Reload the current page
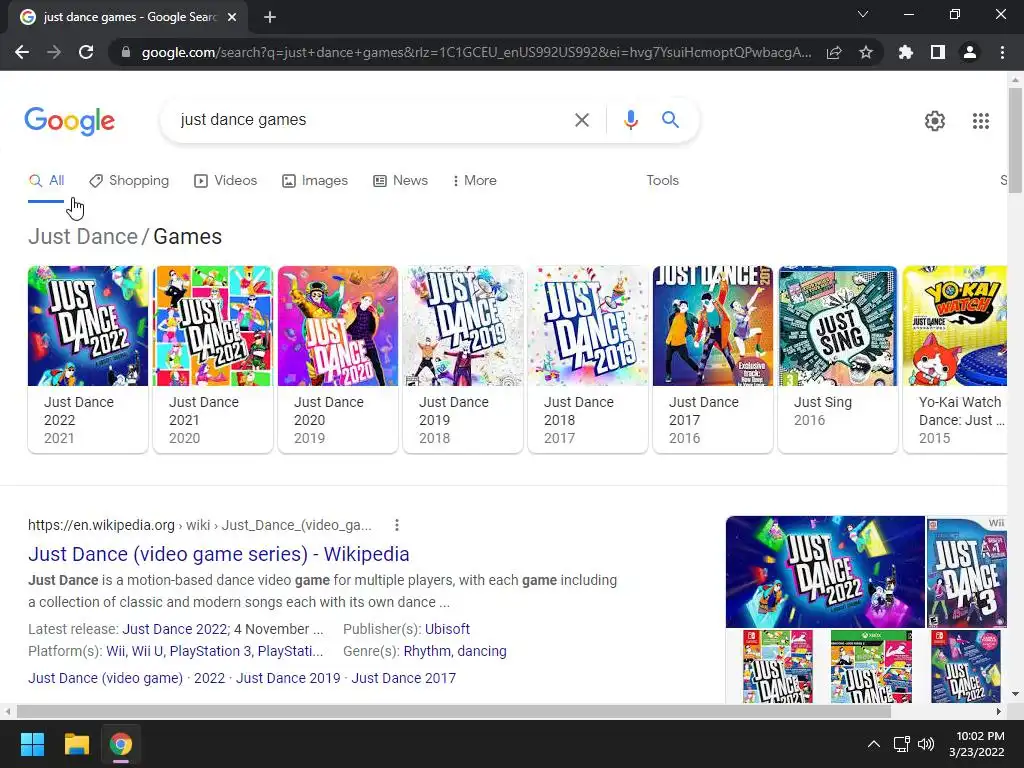The height and width of the screenshot is (768, 1024). (x=86, y=52)
